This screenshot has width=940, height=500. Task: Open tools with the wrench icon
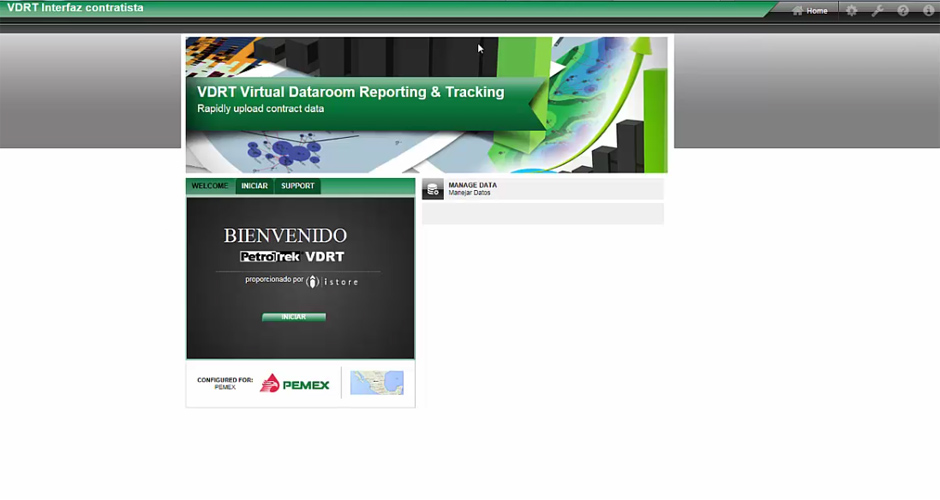coord(877,11)
